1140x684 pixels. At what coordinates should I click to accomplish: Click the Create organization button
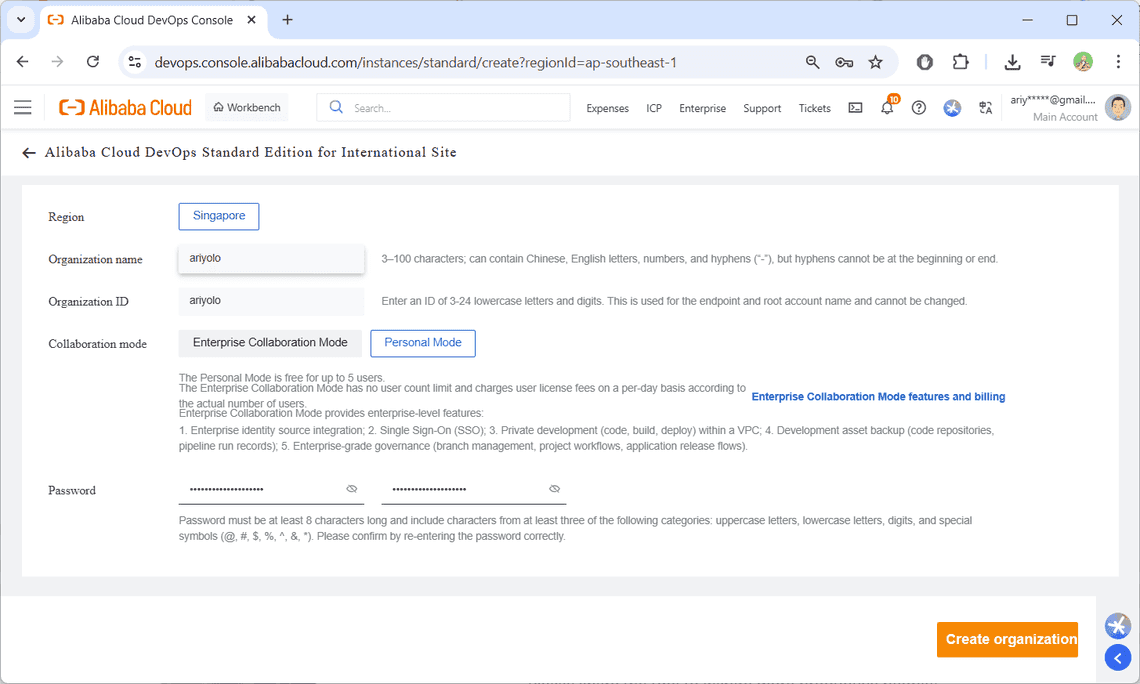coord(1007,639)
